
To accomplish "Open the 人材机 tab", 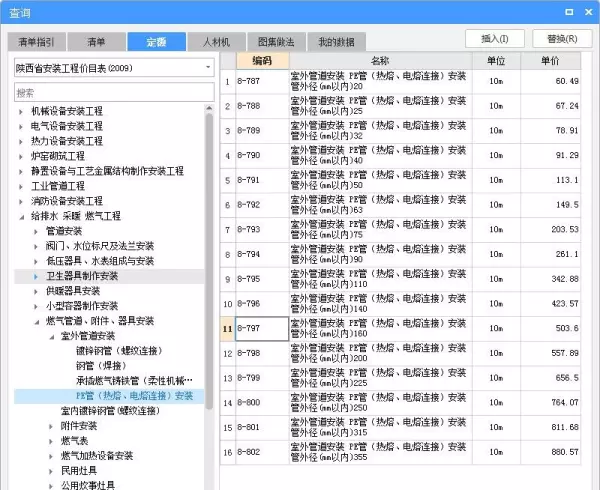I will 217,42.
